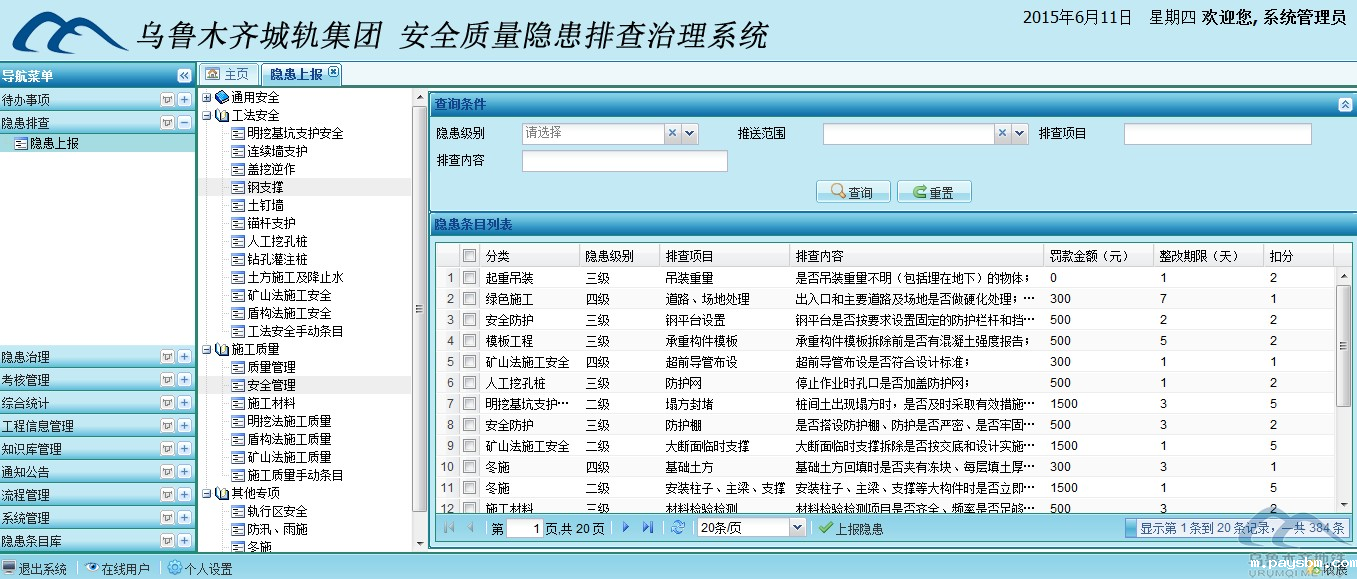This screenshot has height=579, width=1357.
Task: Collapse the 导航菜单 navigation panel
Action: (184, 76)
